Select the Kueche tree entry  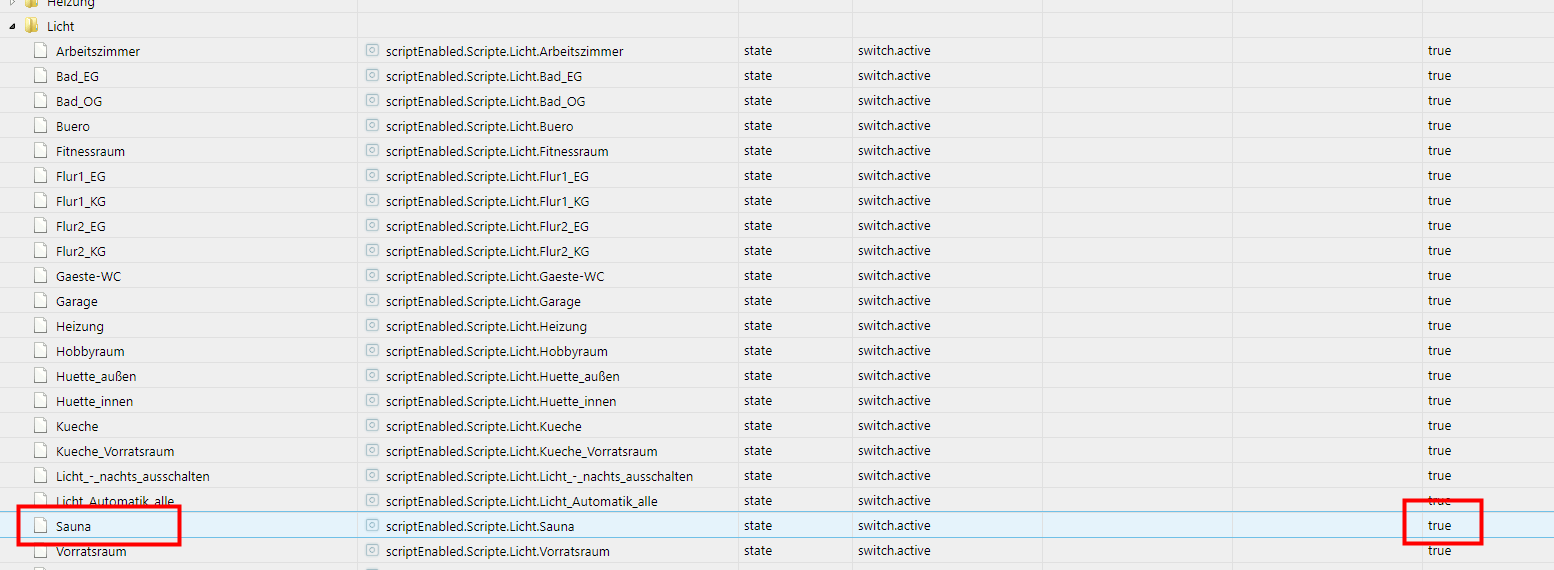tap(77, 426)
